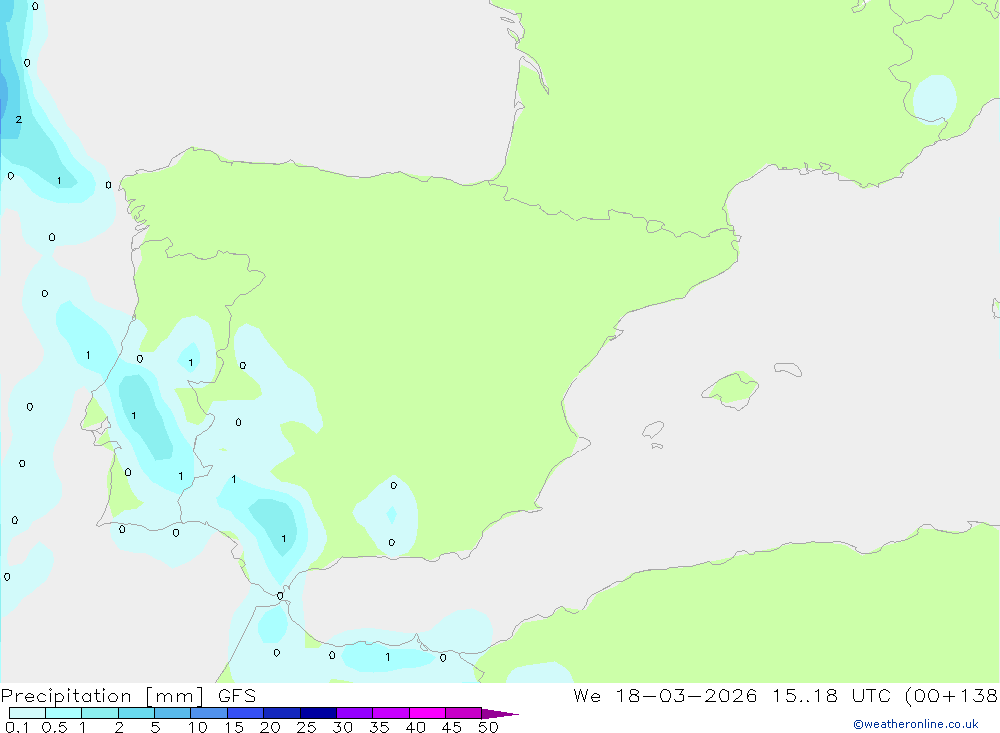Click the over-50 arrow tip of legend
This screenshot has width=1000, height=733.
tap(500, 714)
